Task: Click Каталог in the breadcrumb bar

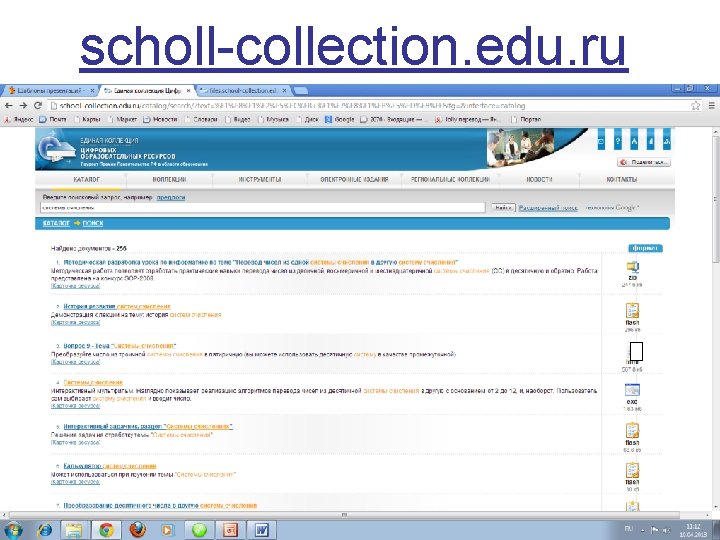Action: [x=56, y=223]
